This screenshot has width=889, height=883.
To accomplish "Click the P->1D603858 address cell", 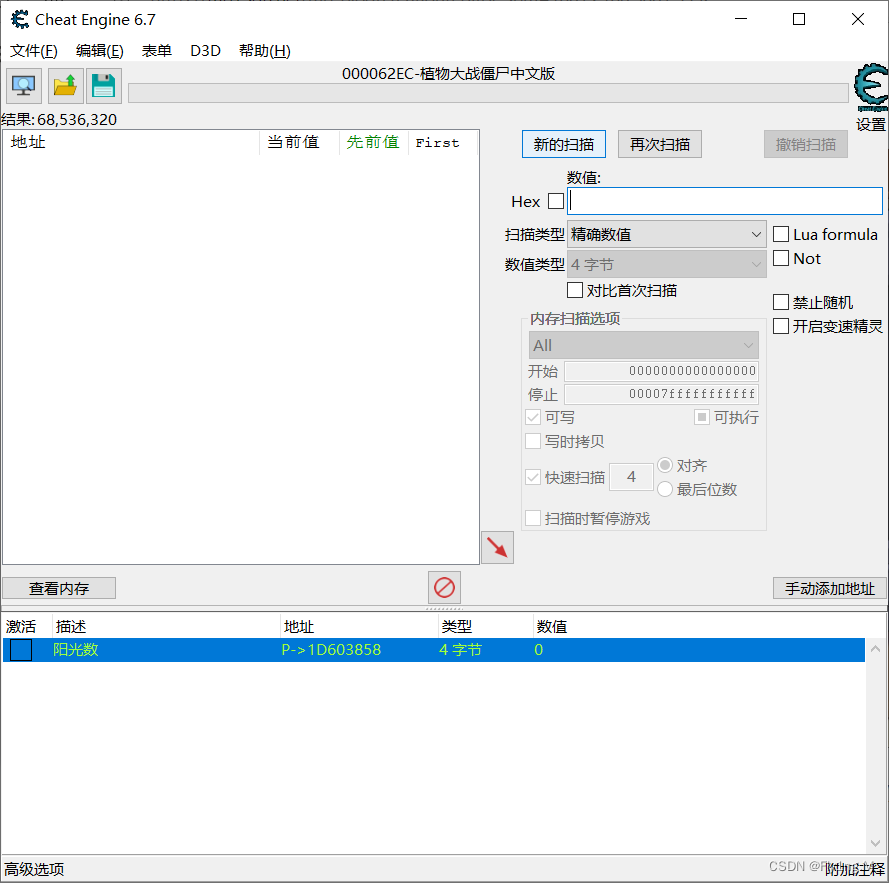I will [x=331, y=650].
